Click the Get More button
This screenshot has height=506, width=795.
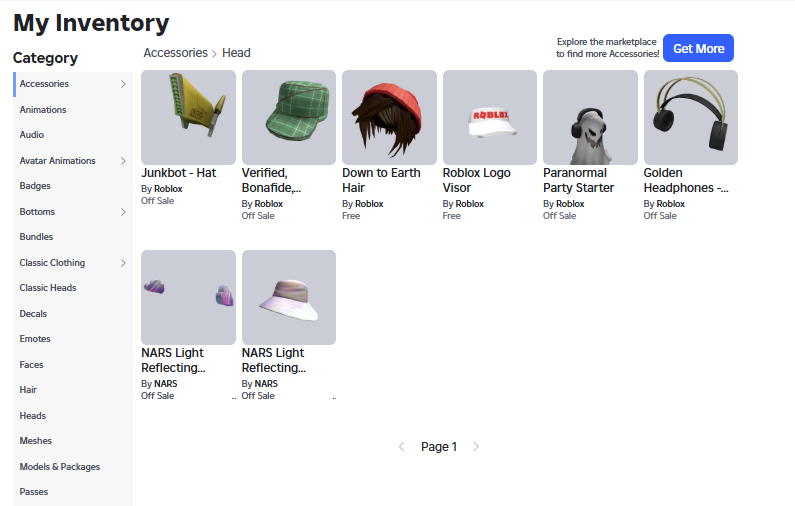click(698, 48)
